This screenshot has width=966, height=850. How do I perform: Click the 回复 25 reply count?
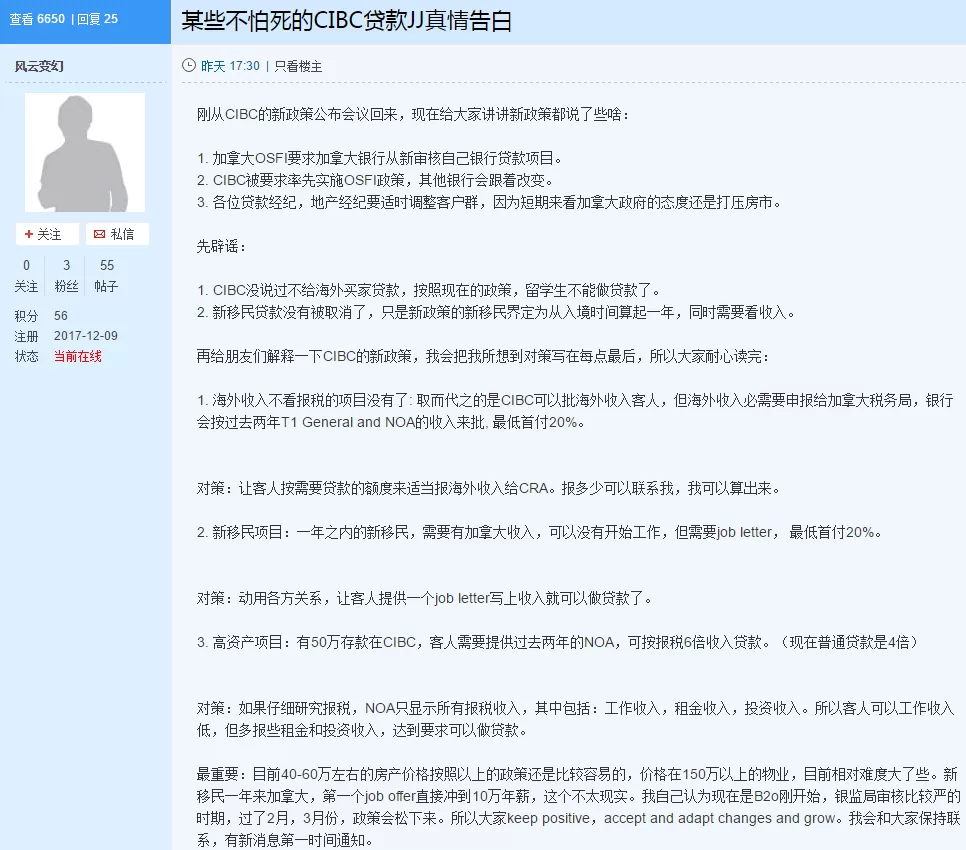tap(97, 19)
